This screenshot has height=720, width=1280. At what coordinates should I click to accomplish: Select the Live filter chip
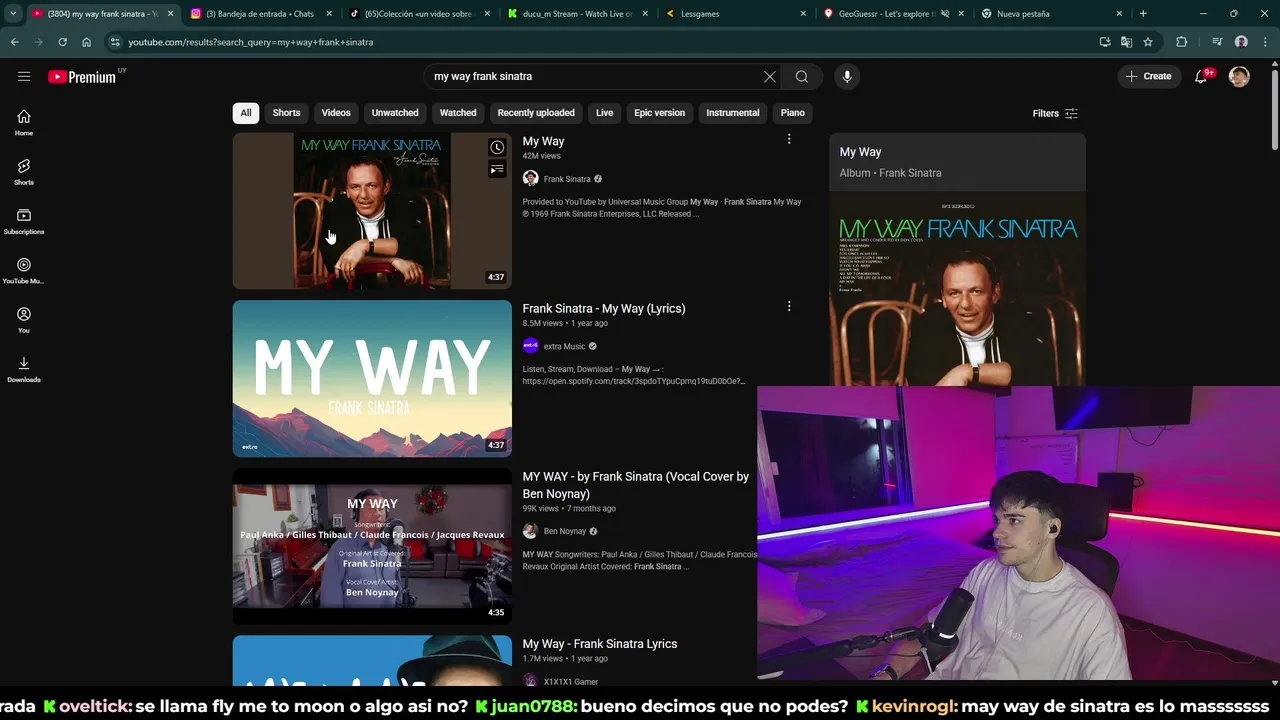(x=605, y=113)
